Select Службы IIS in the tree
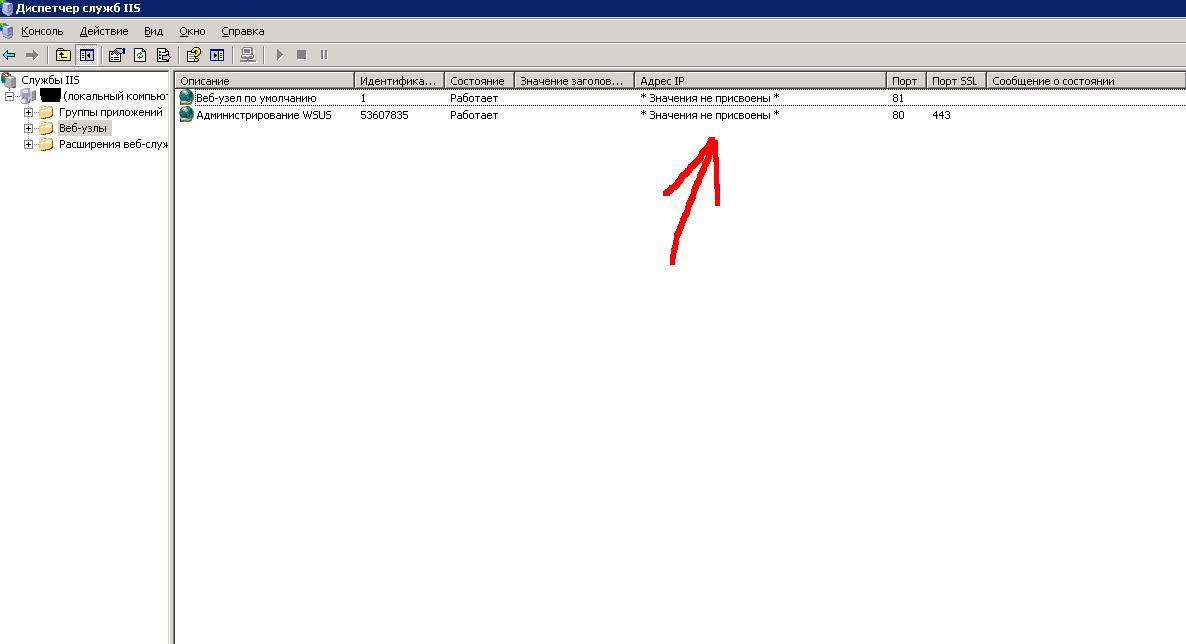The width and height of the screenshot is (1186, 644). point(50,79)
